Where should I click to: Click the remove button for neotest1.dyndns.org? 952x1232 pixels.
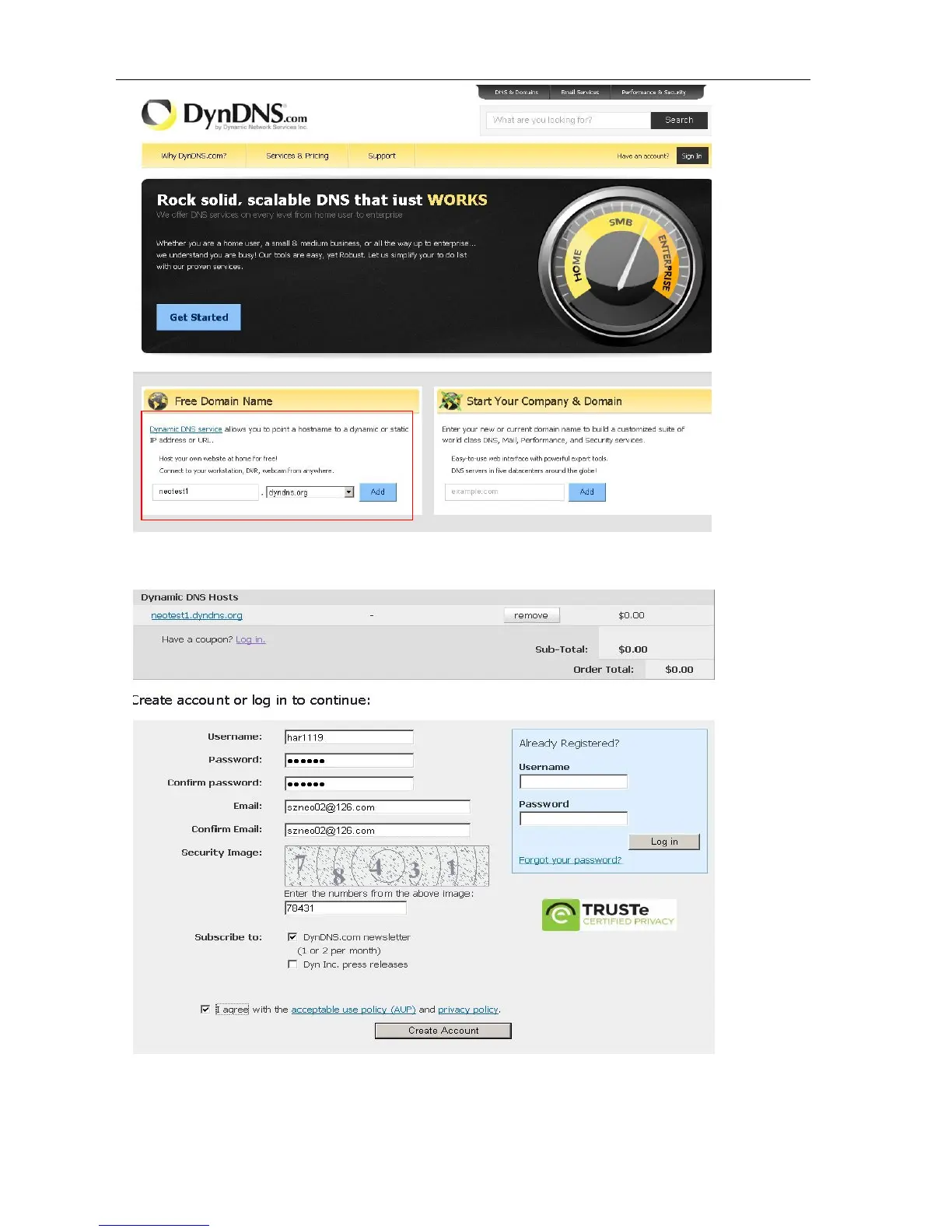click(x=531, y=615)
